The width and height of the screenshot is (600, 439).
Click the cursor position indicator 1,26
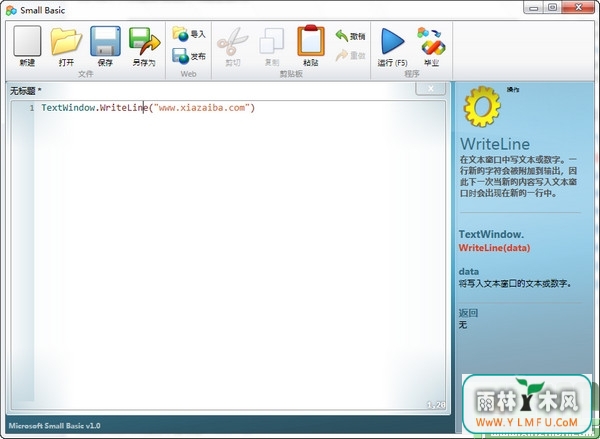(436, 405)
